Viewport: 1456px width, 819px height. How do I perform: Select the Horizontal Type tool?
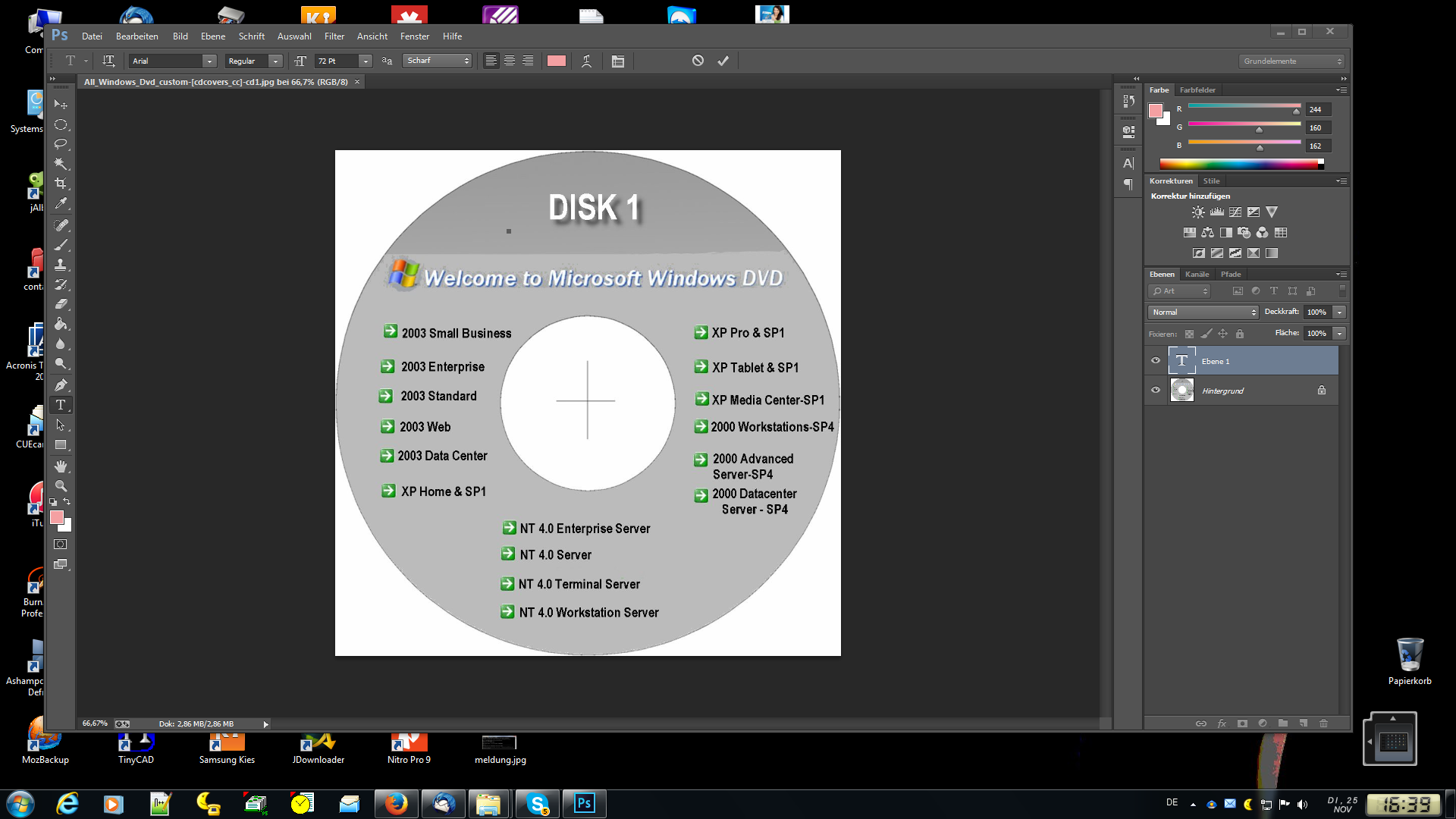click(61, 405)
